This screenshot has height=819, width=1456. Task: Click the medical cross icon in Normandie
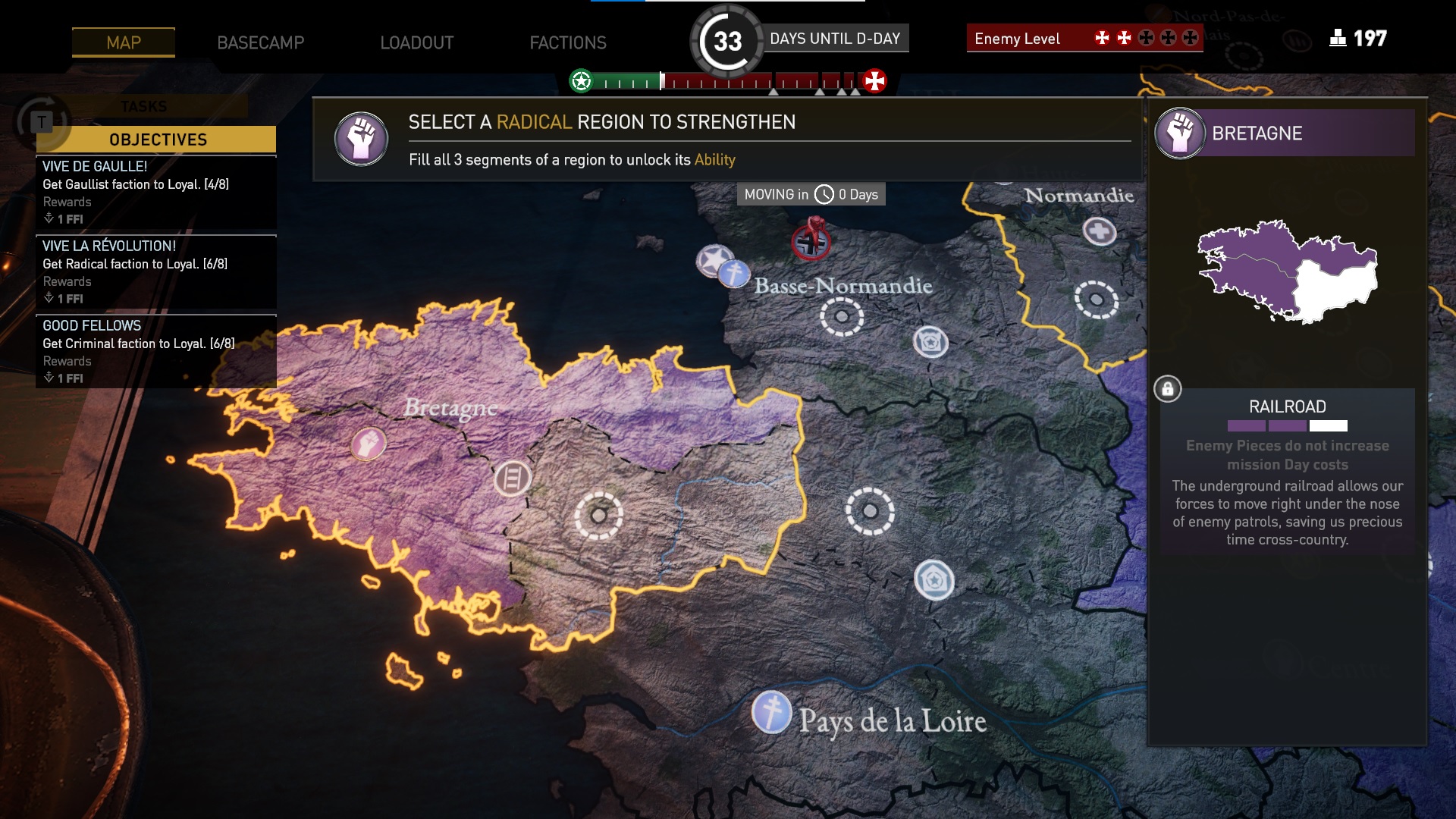tap(1100, 231)
